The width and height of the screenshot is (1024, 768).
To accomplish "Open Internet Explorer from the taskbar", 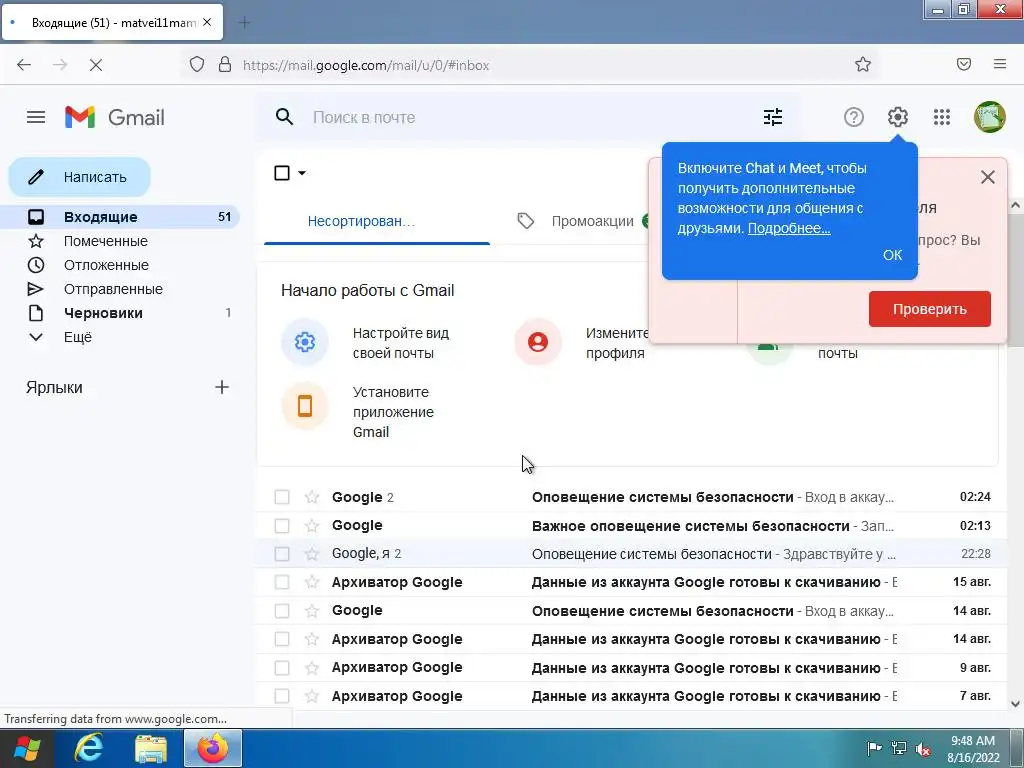I will [89, 748].
